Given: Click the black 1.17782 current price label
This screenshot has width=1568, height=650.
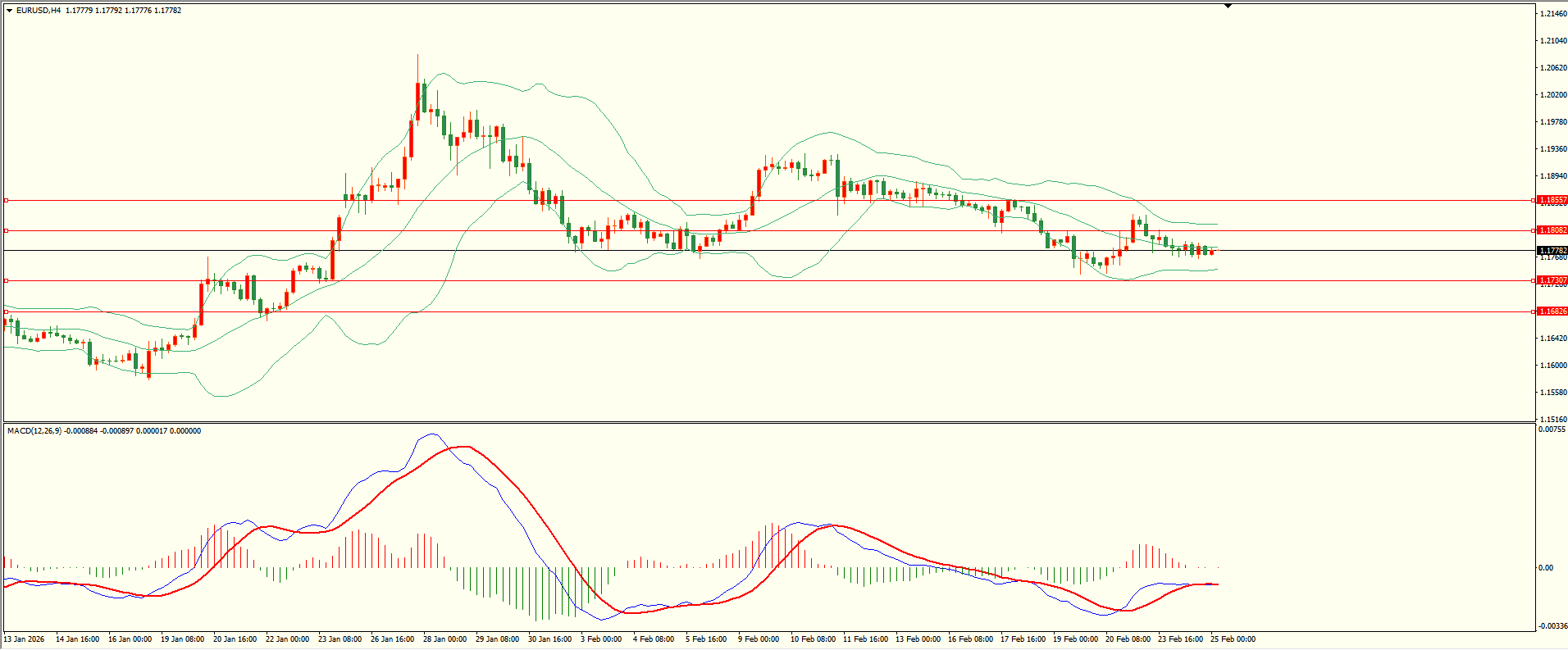Looking at the screenshot, I should click(1552, 251).
